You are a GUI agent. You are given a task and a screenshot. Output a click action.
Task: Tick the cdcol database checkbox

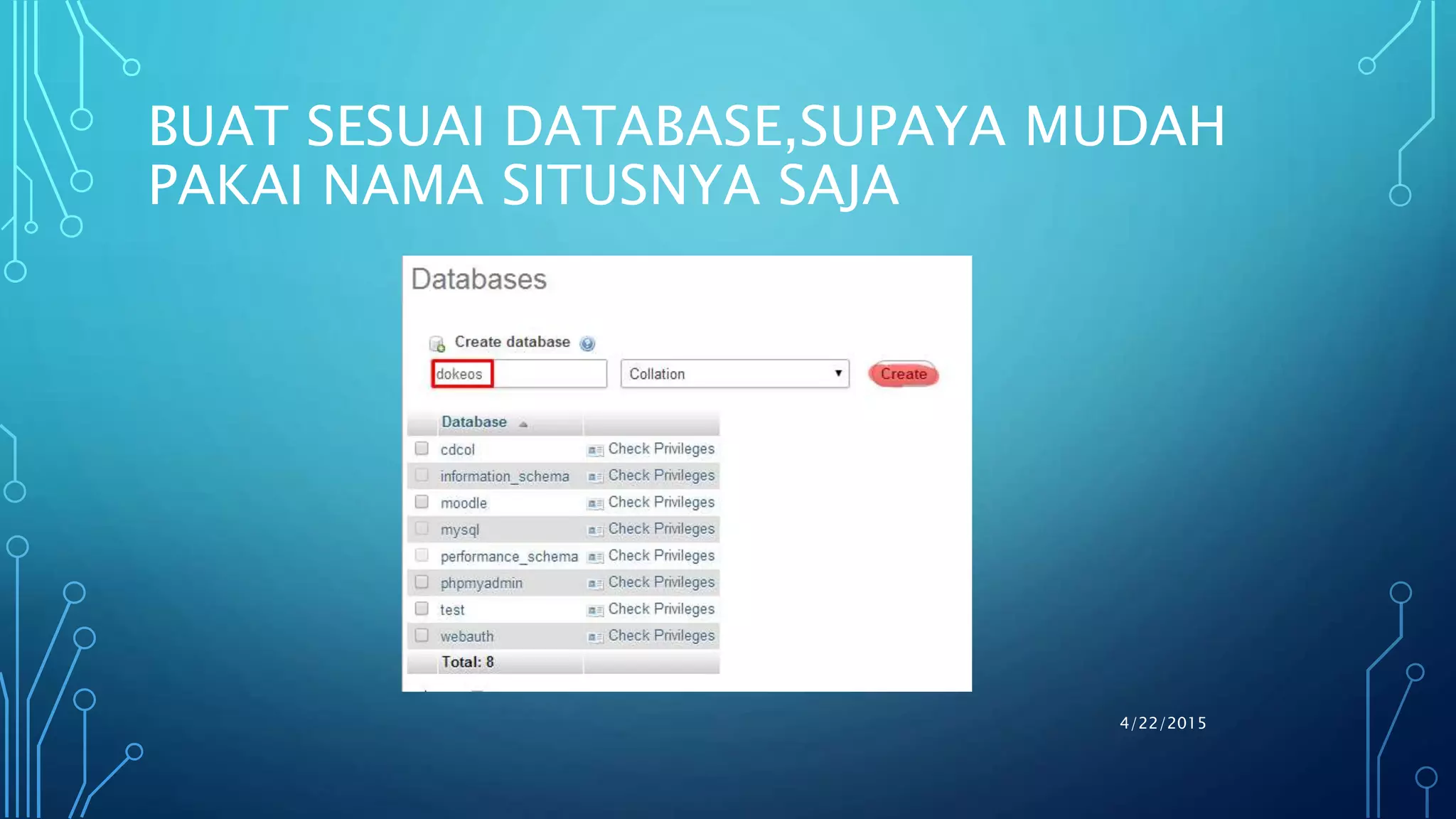tap(422, 449)
